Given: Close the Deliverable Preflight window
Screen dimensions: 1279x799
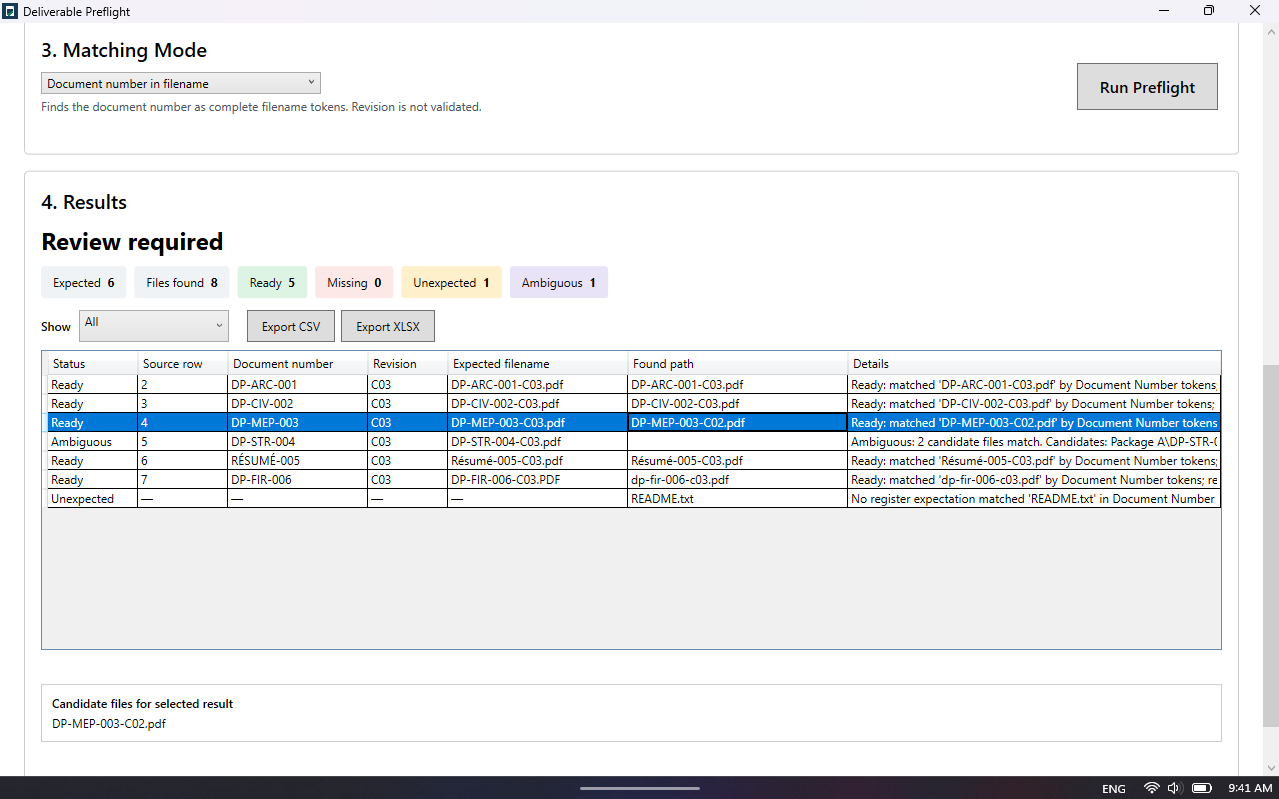Looking at the screenshot, I should tap(1255, 11).
